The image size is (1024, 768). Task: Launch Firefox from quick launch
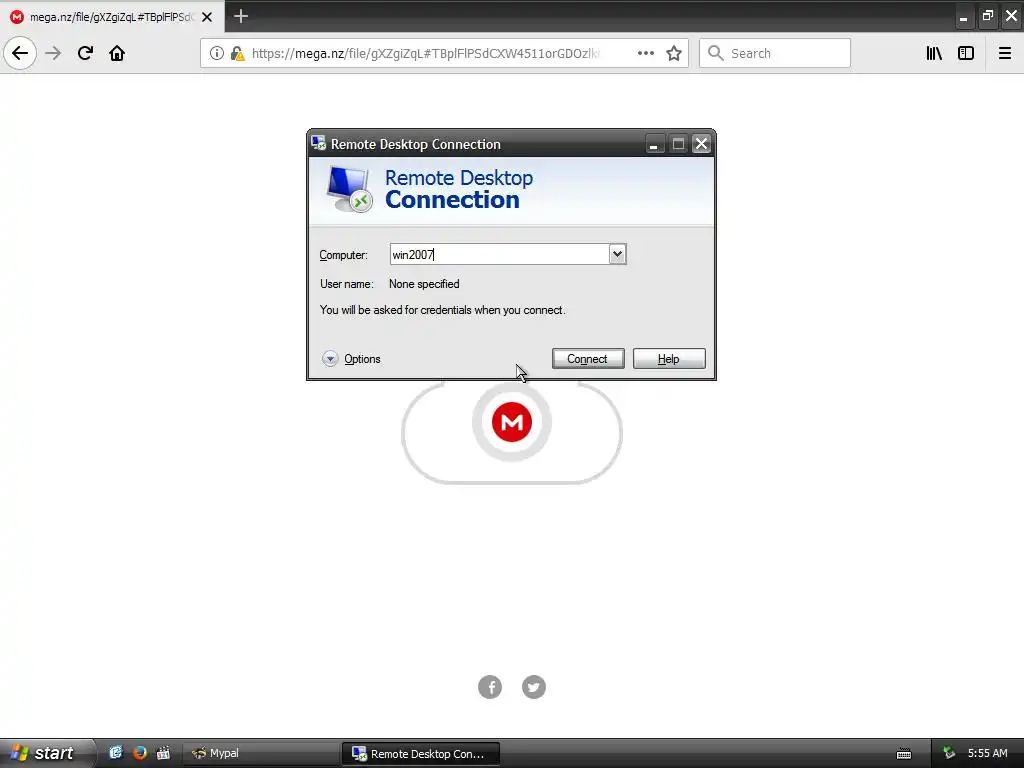pos(139,753)
